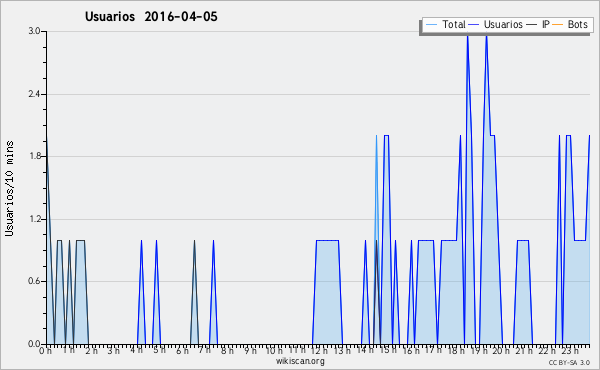
Task: Click the 10 h x-axis label
Action: pyautogui.click(x=274, y=350)
